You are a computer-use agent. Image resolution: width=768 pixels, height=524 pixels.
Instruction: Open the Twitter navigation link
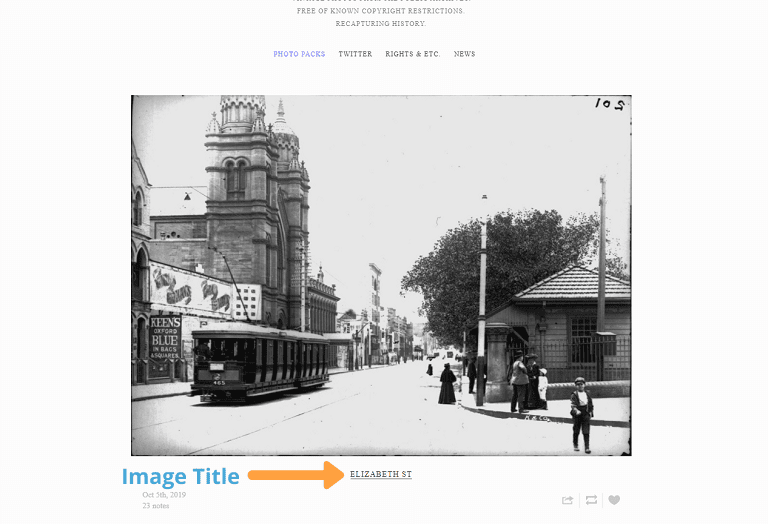(355, 54)
